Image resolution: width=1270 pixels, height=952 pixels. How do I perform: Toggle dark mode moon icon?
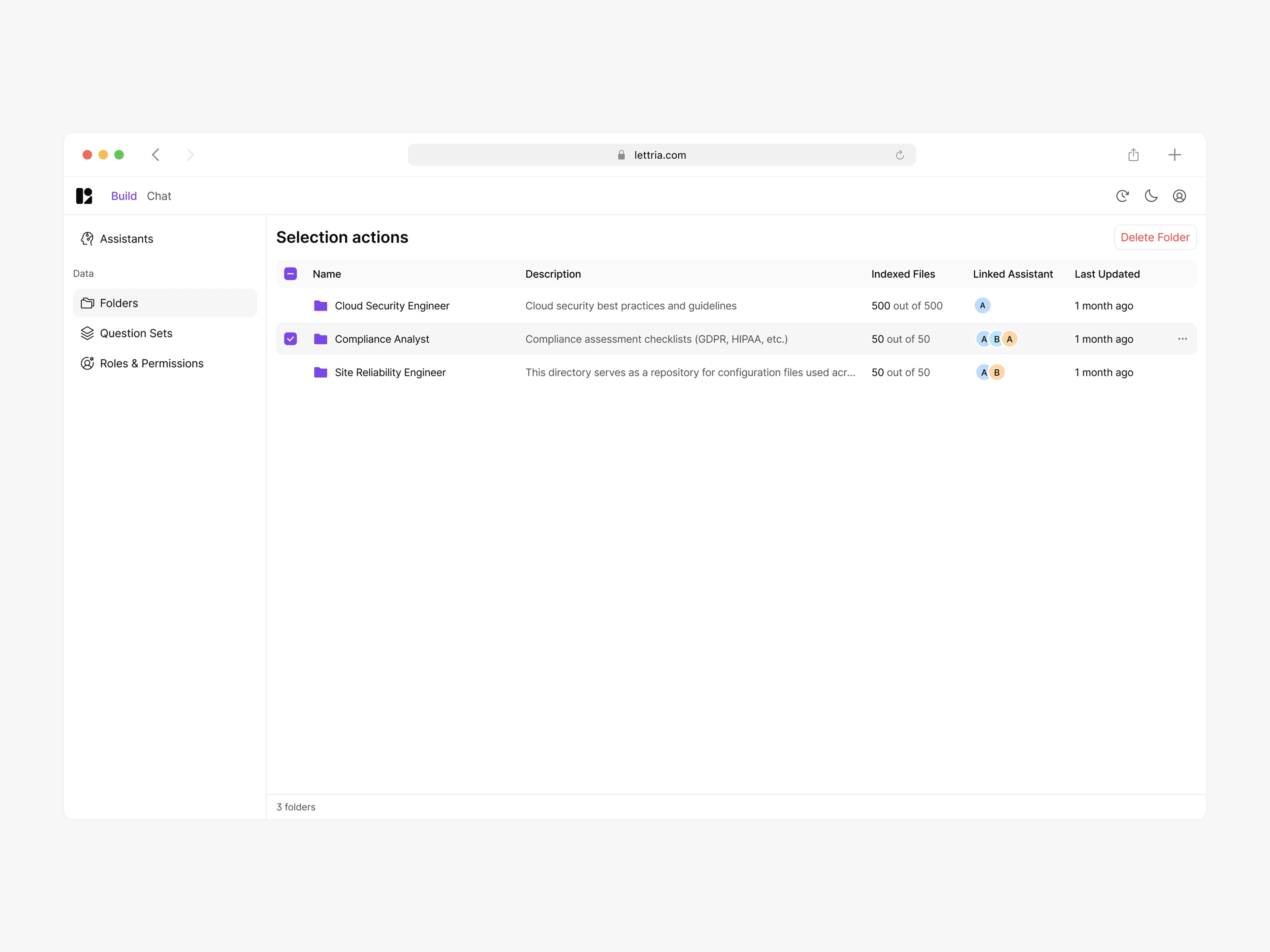[x=1151, y=196]
